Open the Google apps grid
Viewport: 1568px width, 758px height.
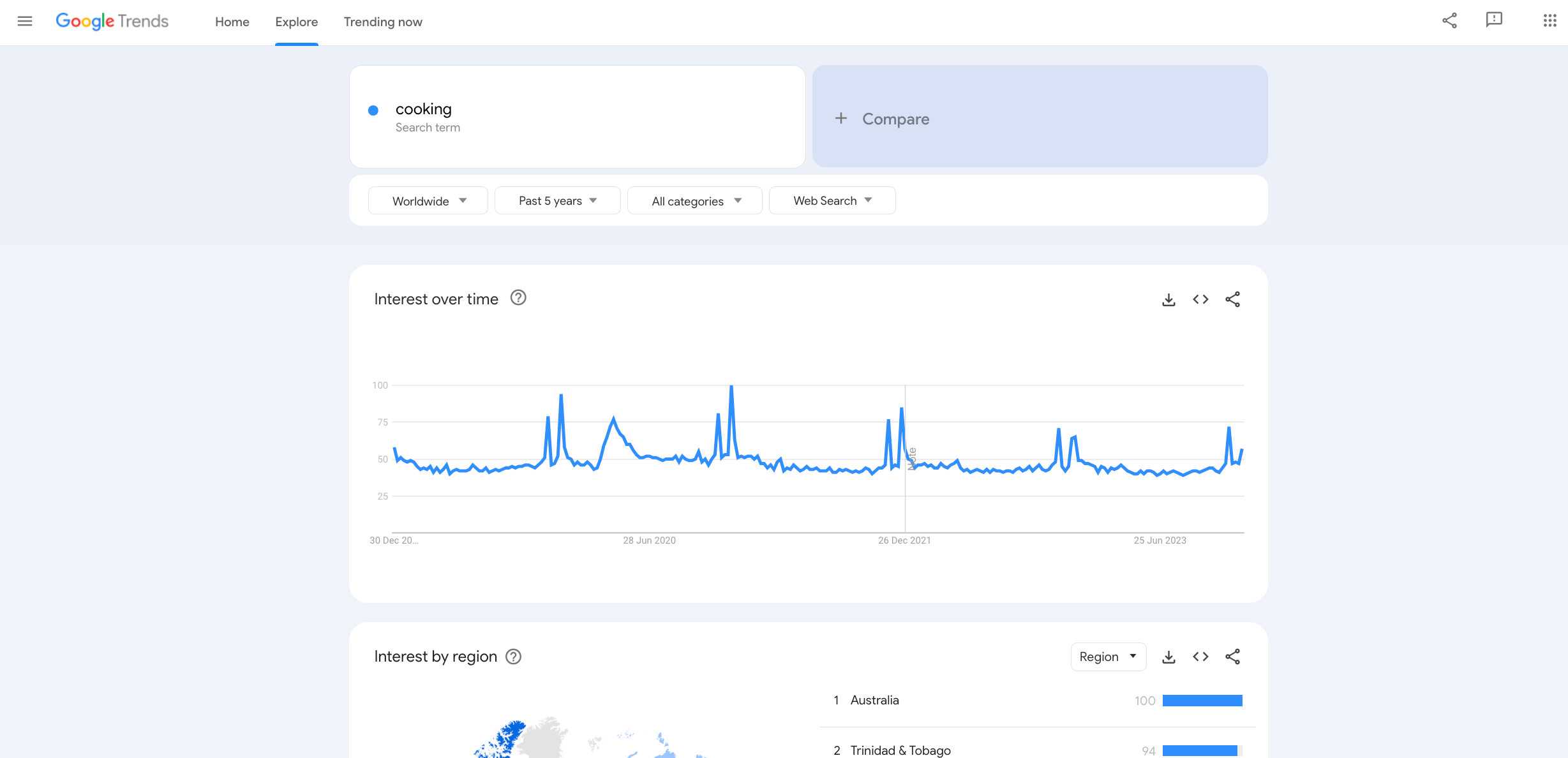click(x=1549, y=21)
